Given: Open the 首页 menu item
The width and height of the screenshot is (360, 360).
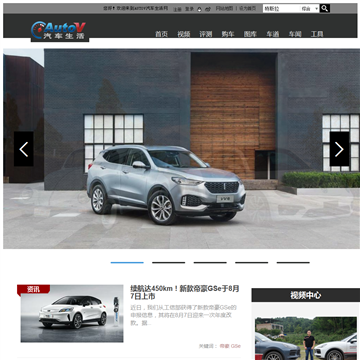Looking at the screenshot, I should [161, 34].
